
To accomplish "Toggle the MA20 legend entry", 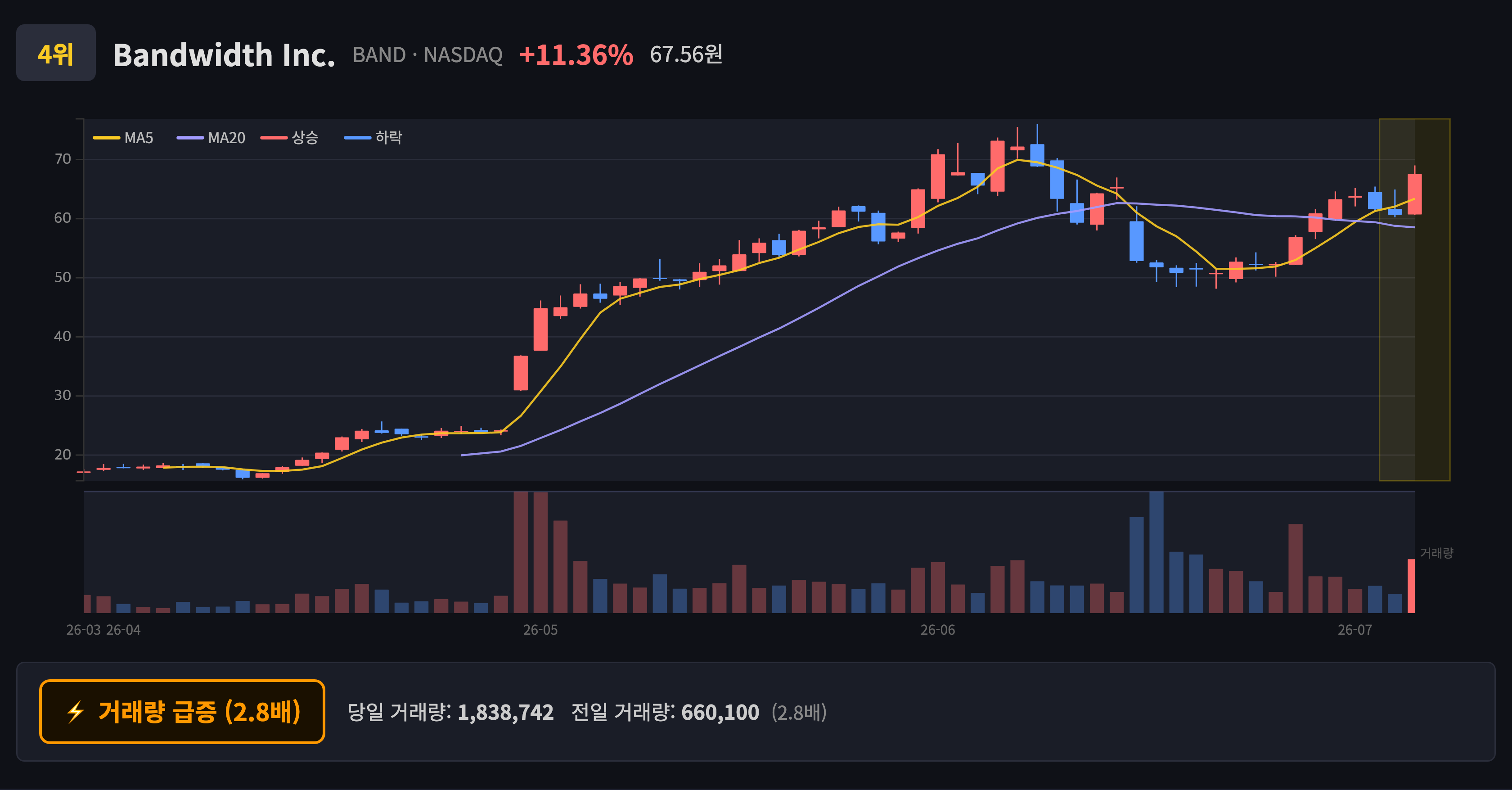I will pos(211,138).
